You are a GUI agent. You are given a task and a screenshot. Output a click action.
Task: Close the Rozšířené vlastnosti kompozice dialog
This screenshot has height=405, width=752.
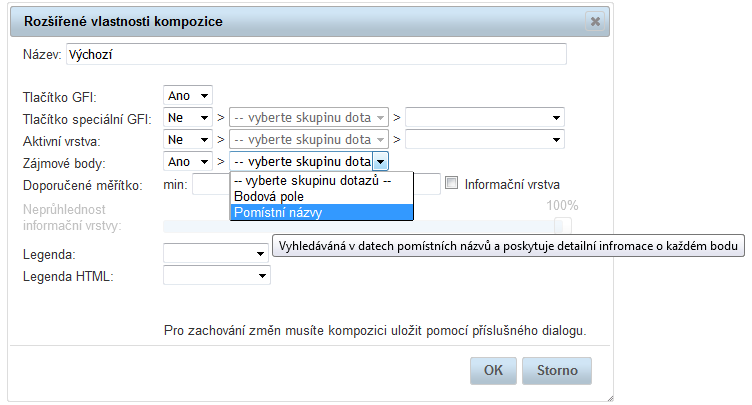pyautogui.click(x=595, y=22)
